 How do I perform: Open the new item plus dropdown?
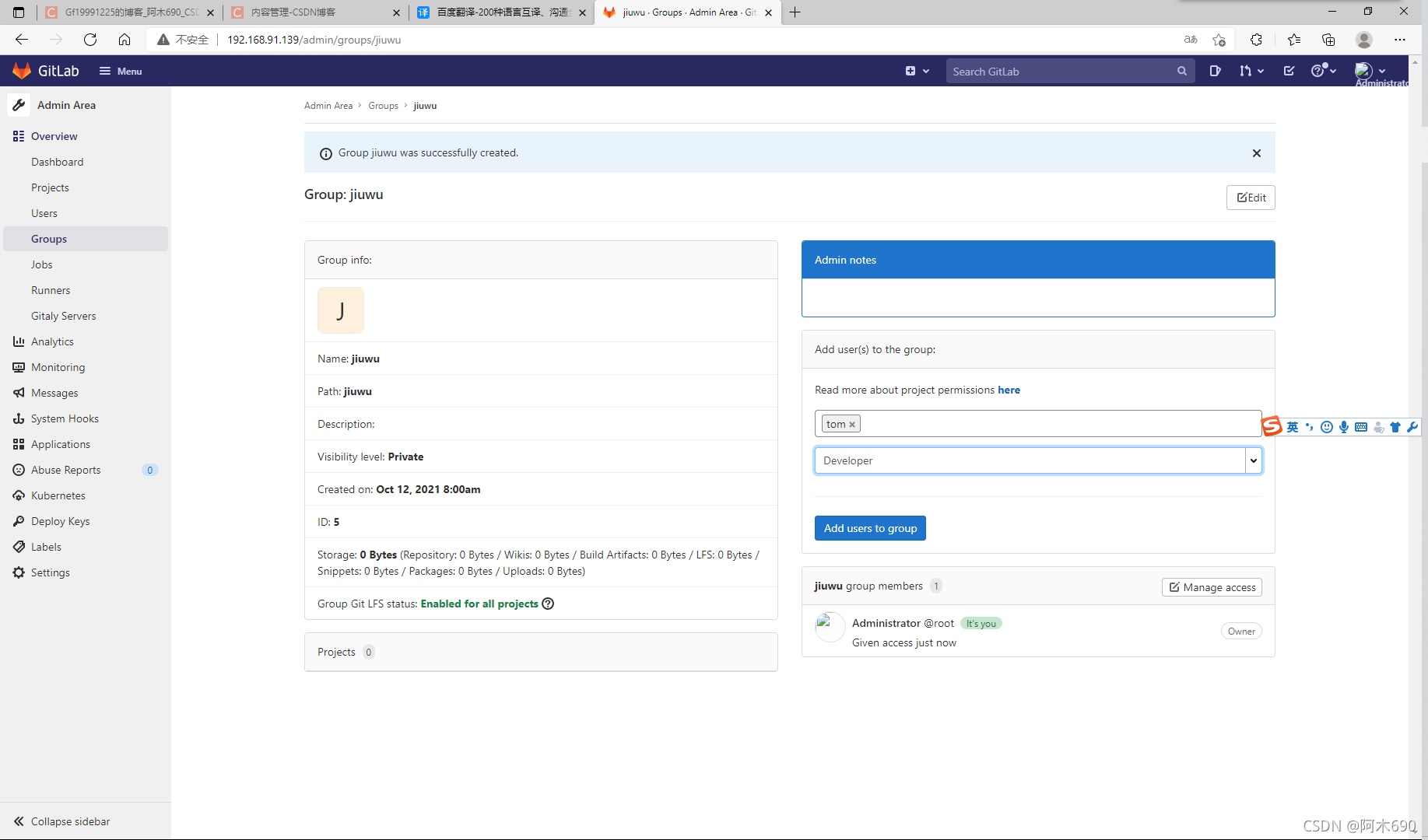[x=917, y=71]
